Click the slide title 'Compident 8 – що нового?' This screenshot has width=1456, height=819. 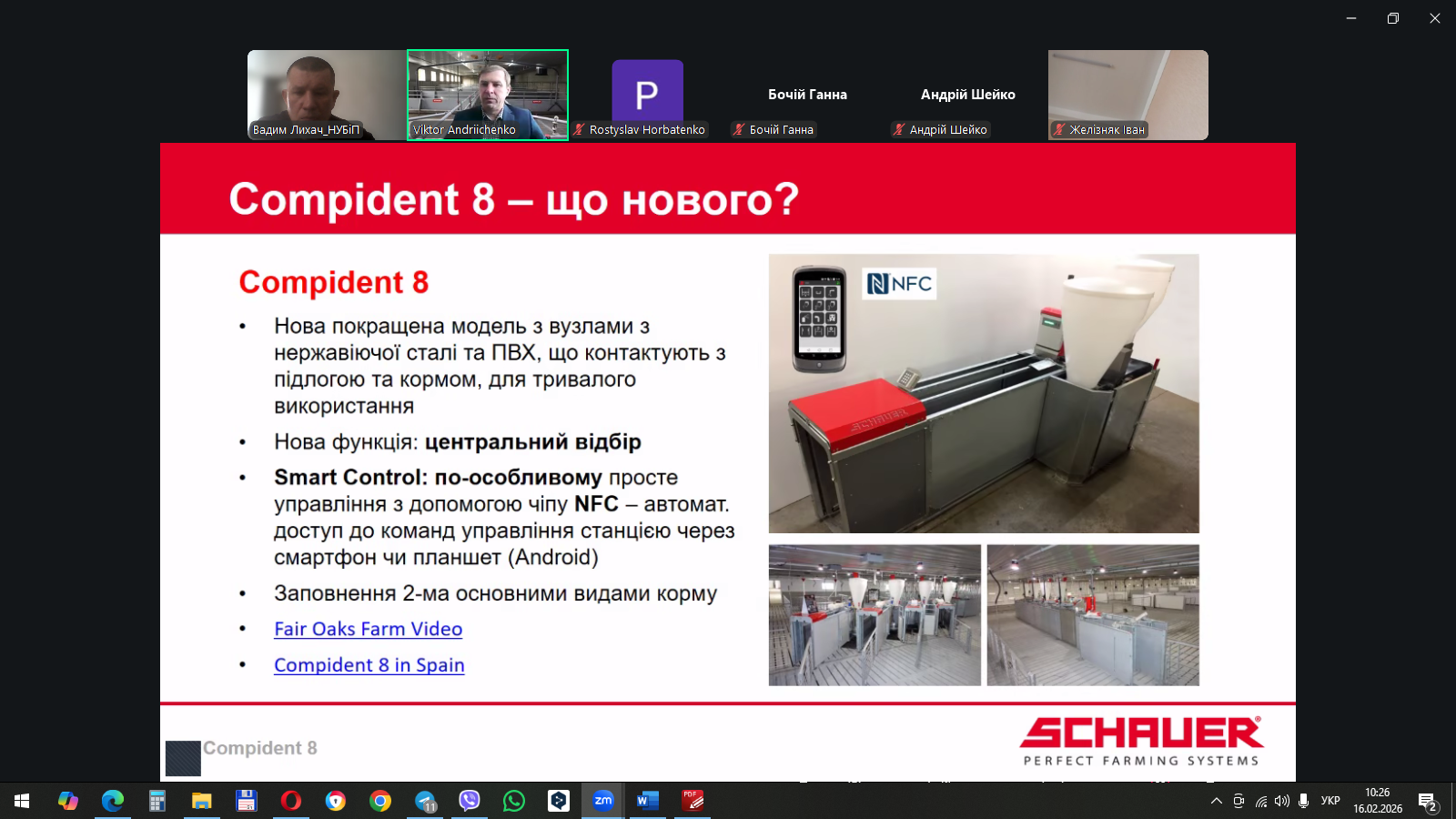tap(514, 198)
